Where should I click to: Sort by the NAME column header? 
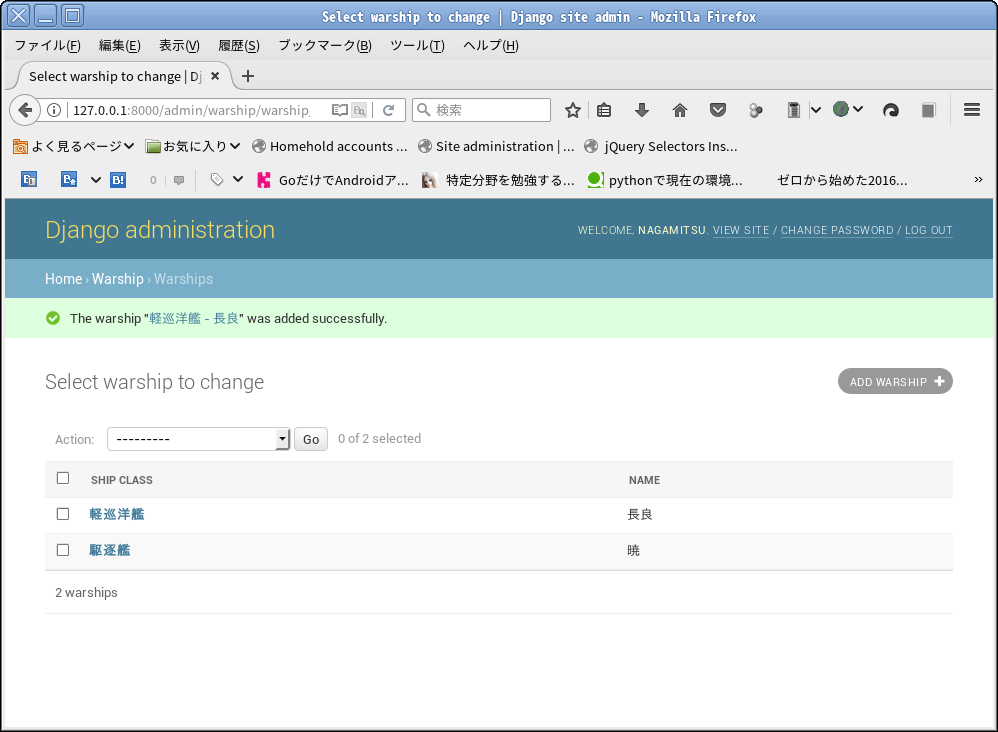[x=644, y=480]
